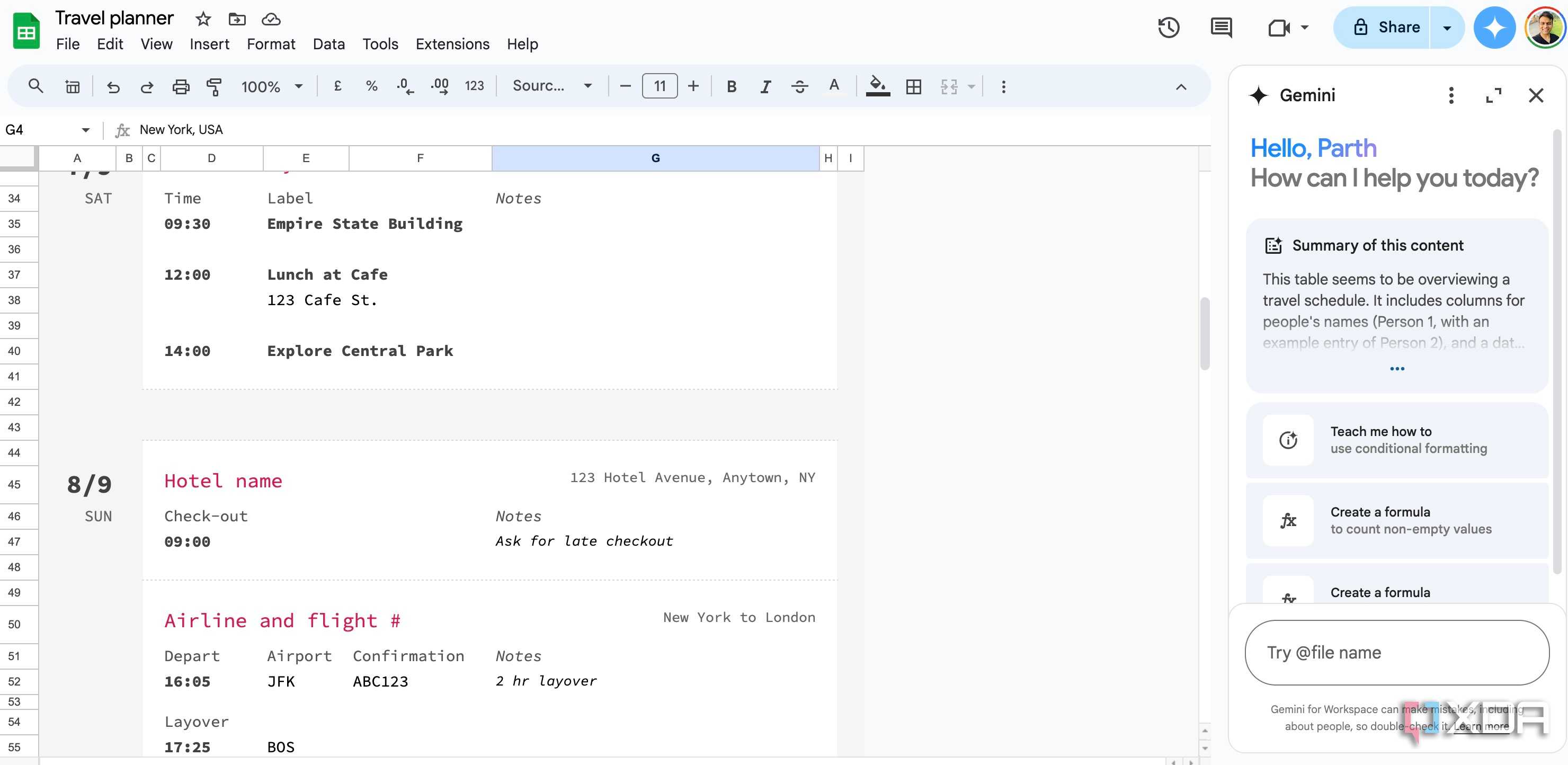Viewport: 1568px width, 765px height.
Task: Open toolbar more options three dots
Action: (x=1004, y=86)
